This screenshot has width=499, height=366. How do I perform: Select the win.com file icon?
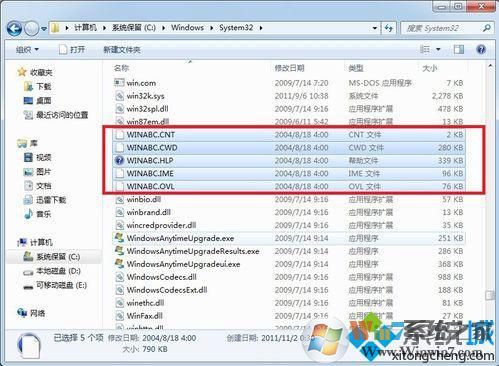coord(119,82)
